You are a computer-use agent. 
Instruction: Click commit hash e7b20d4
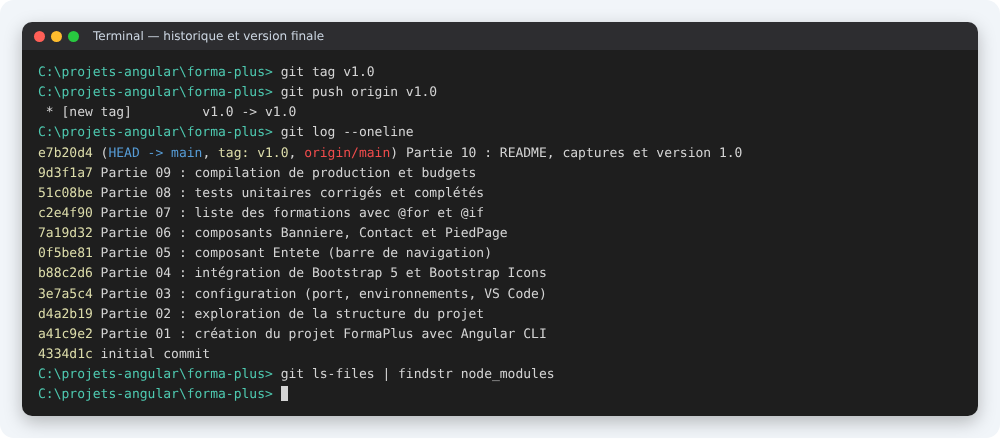point(66,153)
